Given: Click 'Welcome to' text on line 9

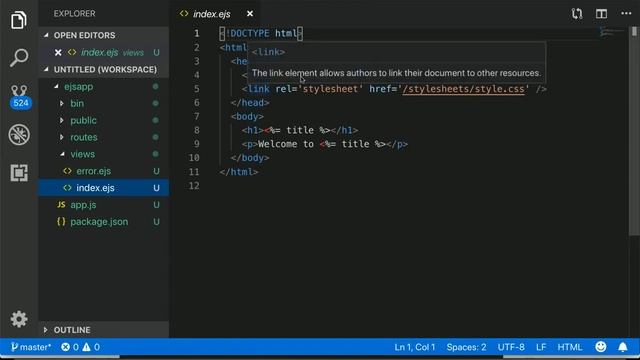Looking at the screenshot, I should [286, 144].
